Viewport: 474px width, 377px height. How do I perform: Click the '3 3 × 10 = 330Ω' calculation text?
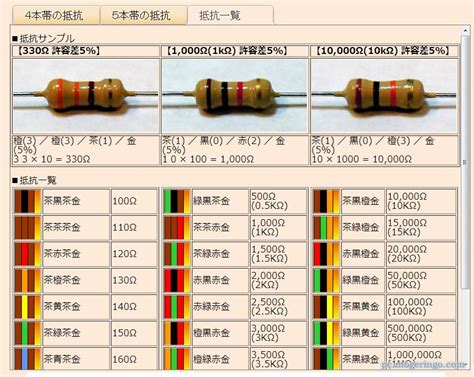[52, 159]
